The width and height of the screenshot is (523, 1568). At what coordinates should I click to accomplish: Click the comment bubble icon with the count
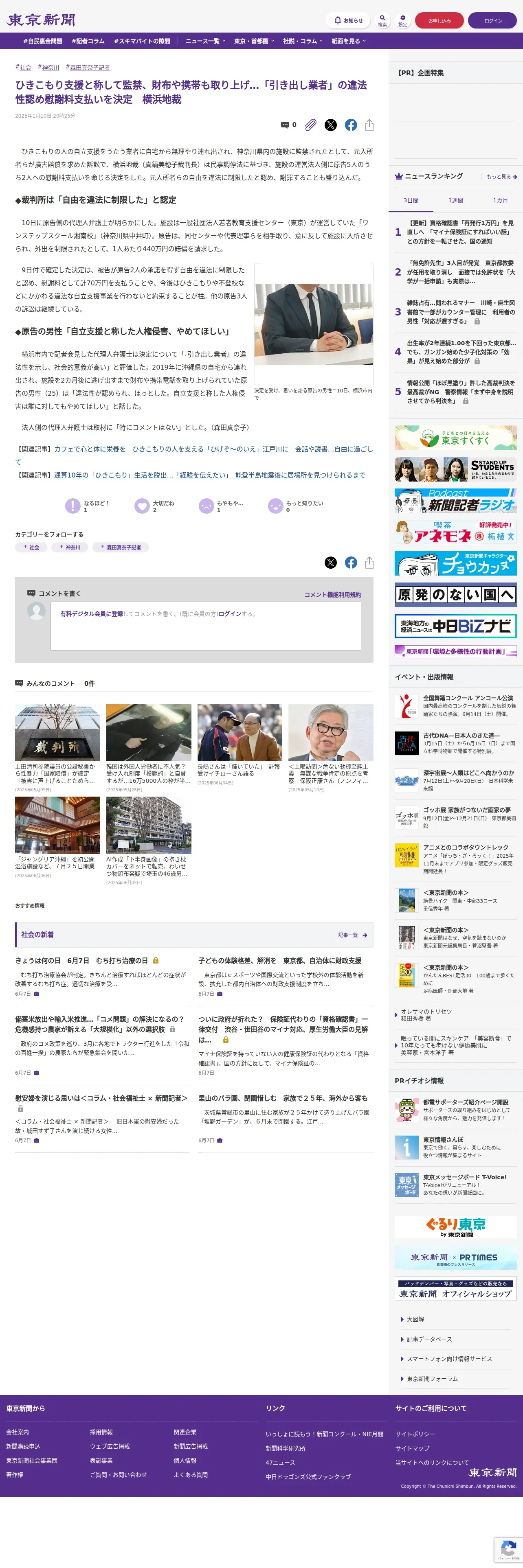288,125
